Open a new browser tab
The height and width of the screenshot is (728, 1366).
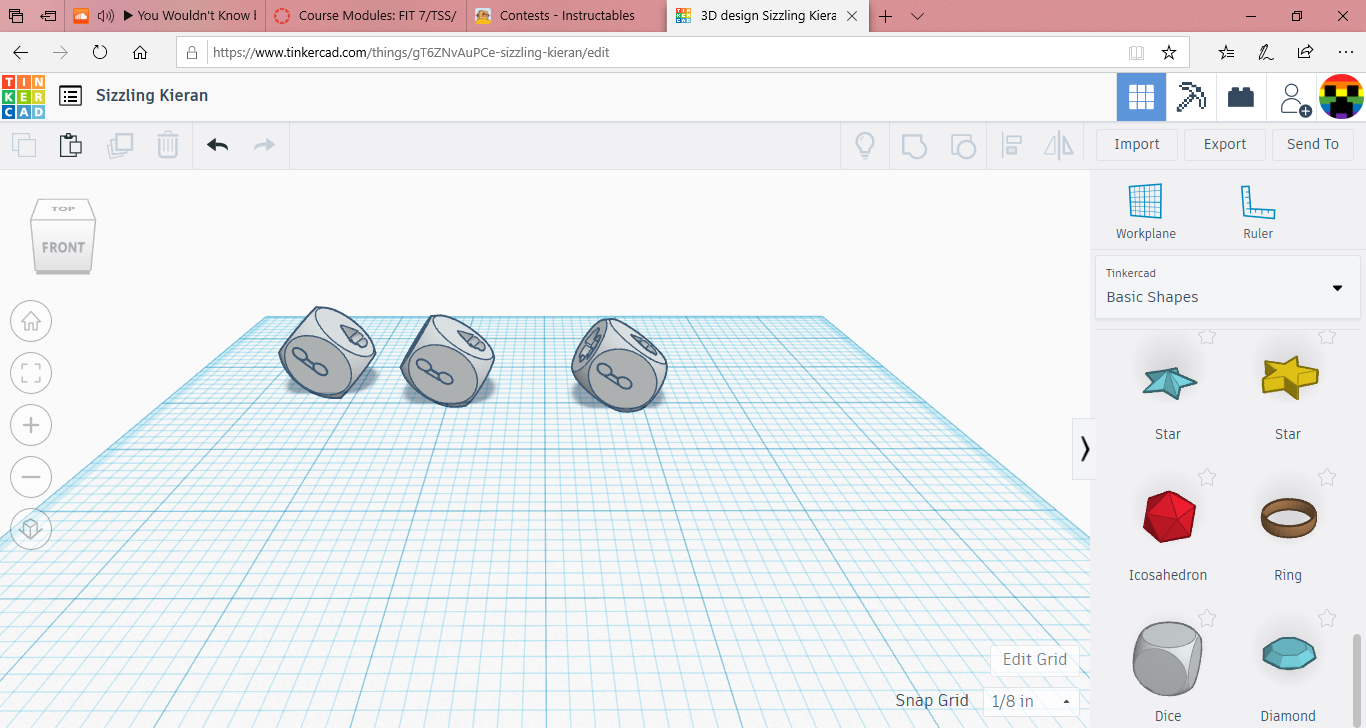[885, 15]
